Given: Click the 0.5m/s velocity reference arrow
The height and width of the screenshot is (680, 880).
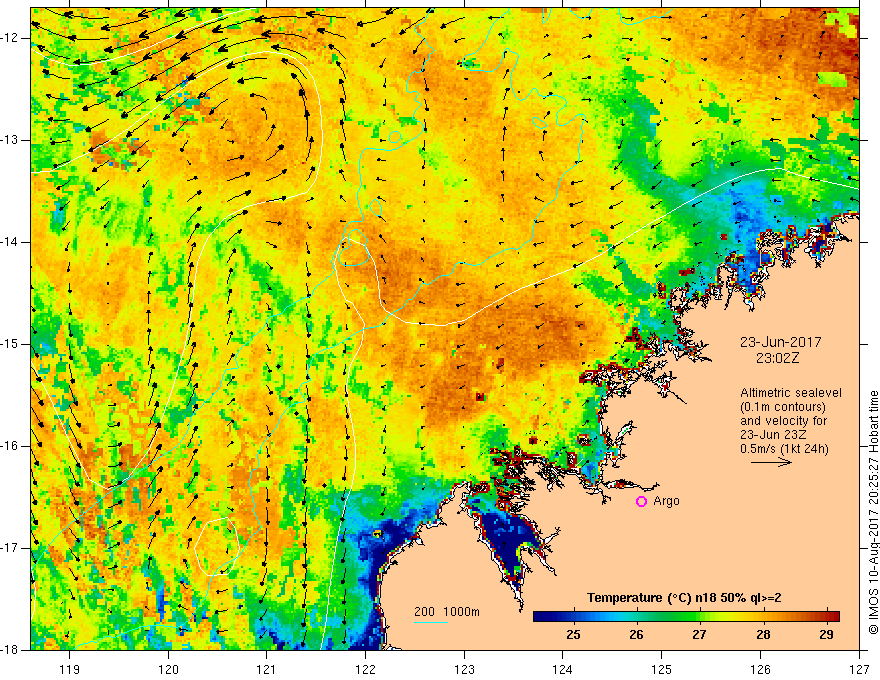Looking at the screenshot, I should [771, 462].
